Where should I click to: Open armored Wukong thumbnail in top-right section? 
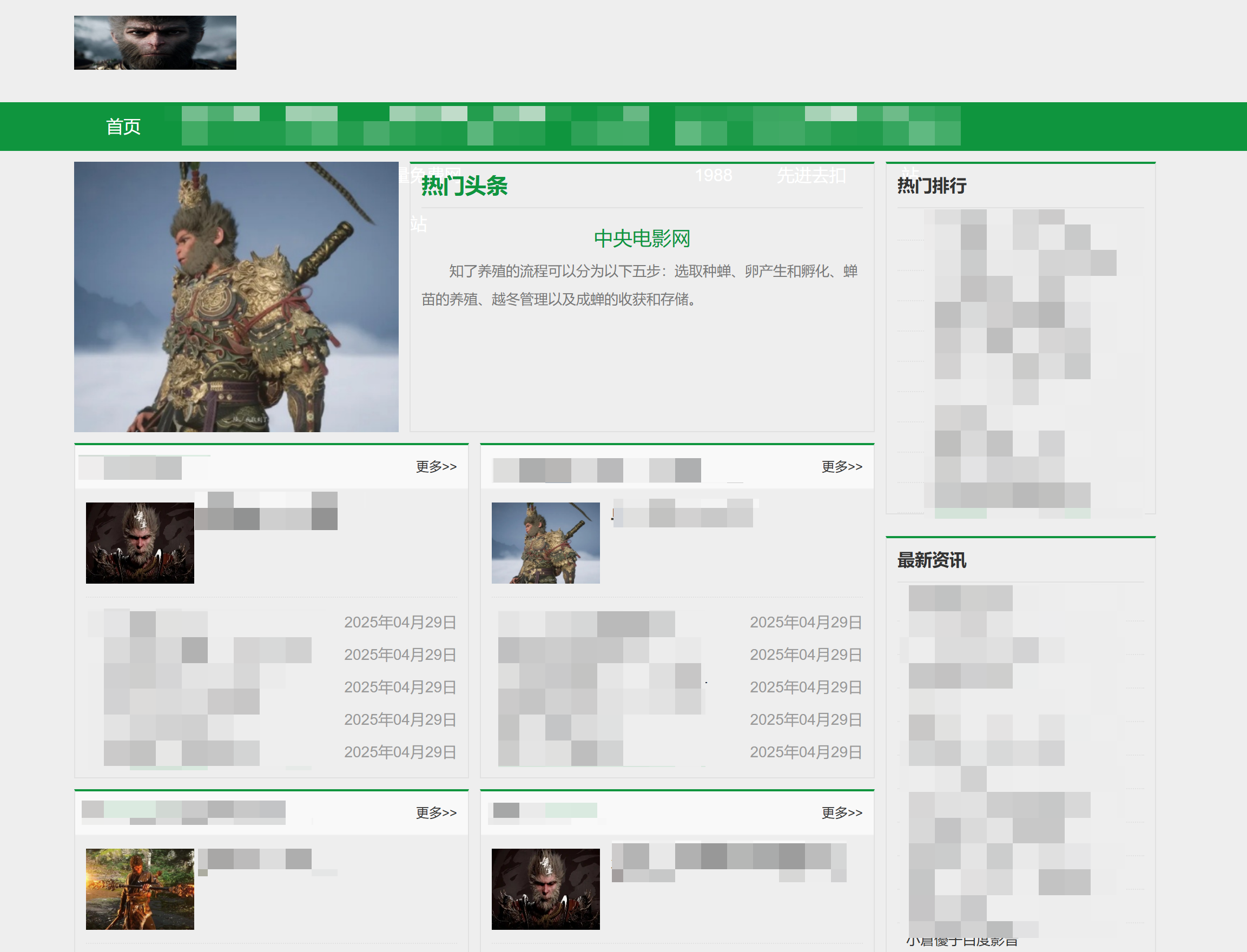pos(545,543)
